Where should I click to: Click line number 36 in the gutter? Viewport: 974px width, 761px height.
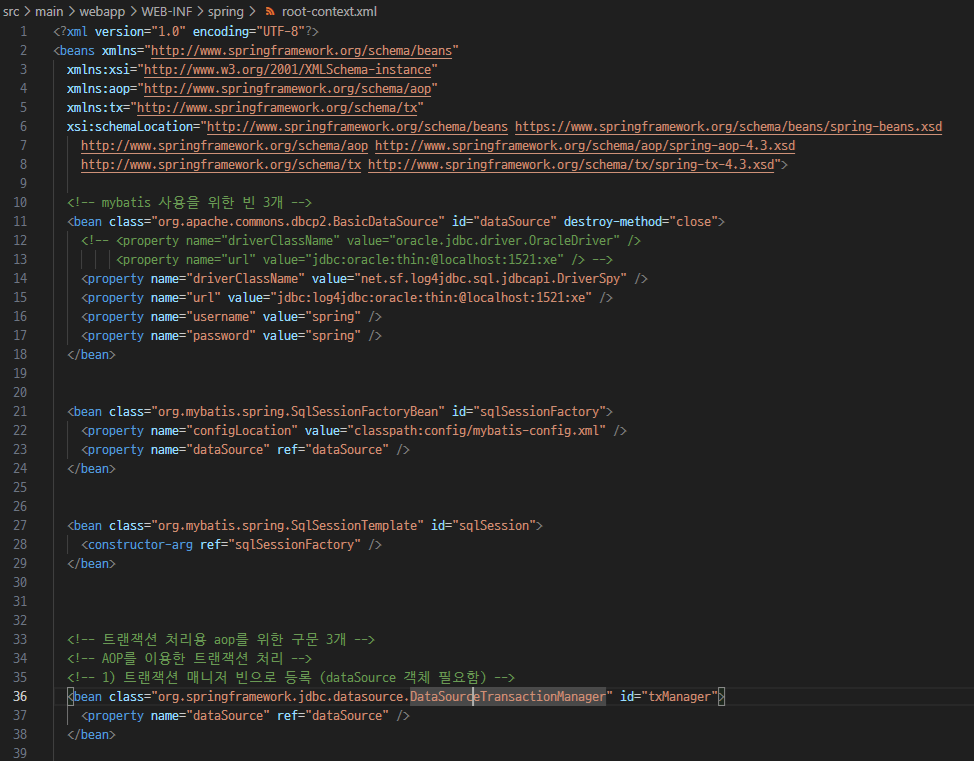point(20,696)
